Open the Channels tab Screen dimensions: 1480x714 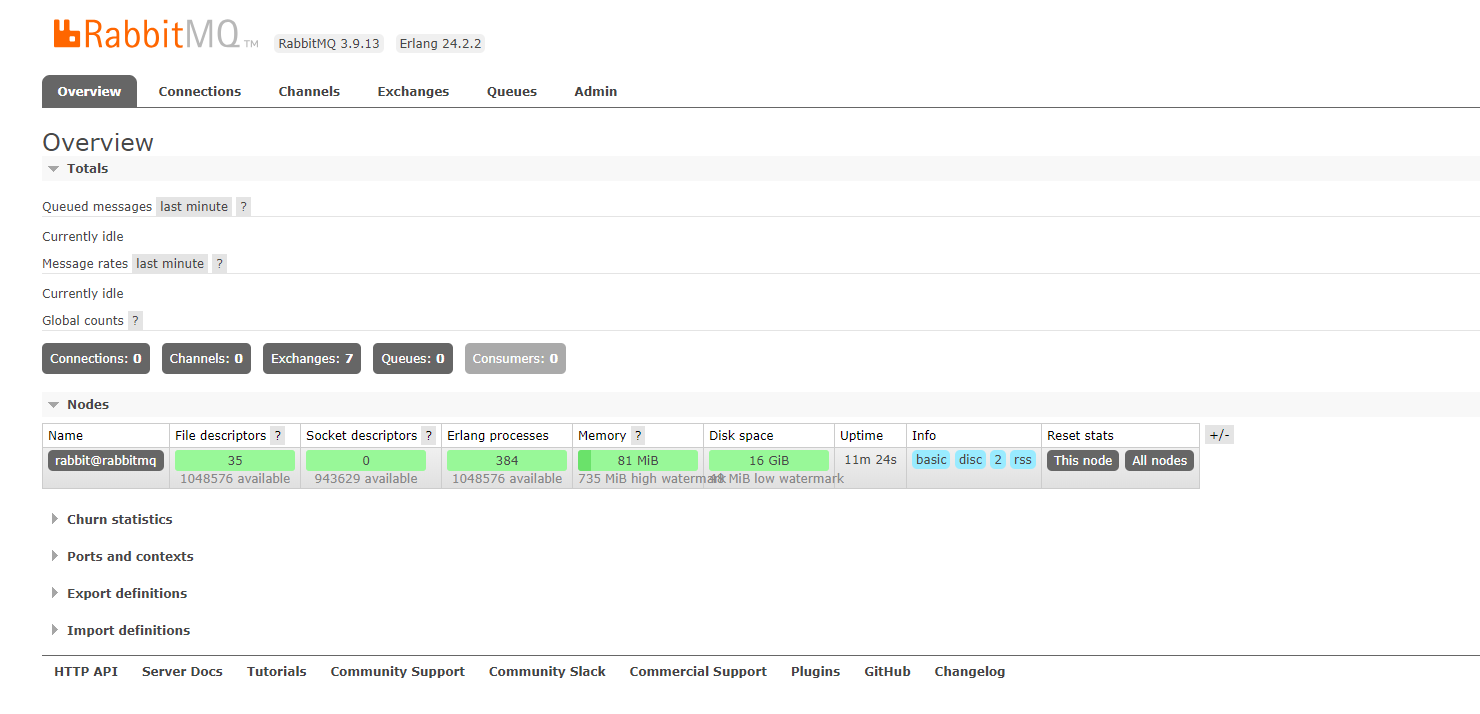[x=309, y=91]
